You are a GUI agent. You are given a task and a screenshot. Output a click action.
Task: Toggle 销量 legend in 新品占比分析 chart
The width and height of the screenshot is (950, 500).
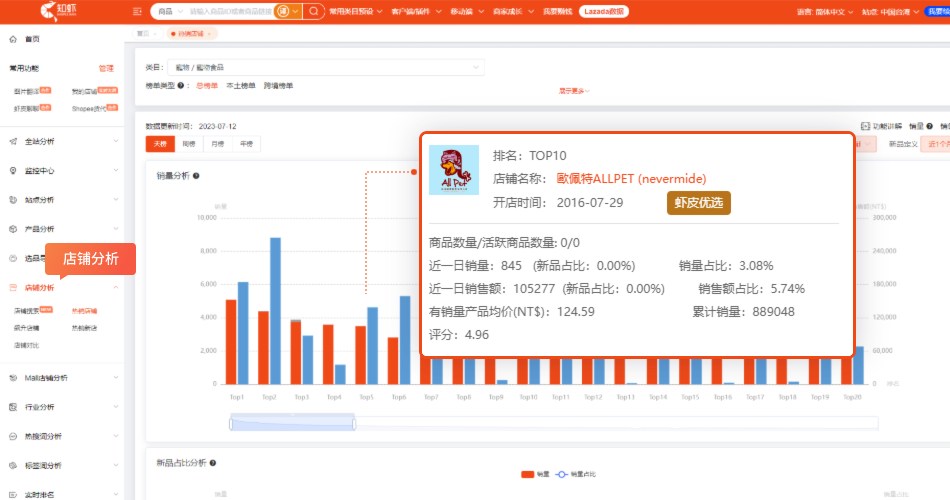coord(535,475)
